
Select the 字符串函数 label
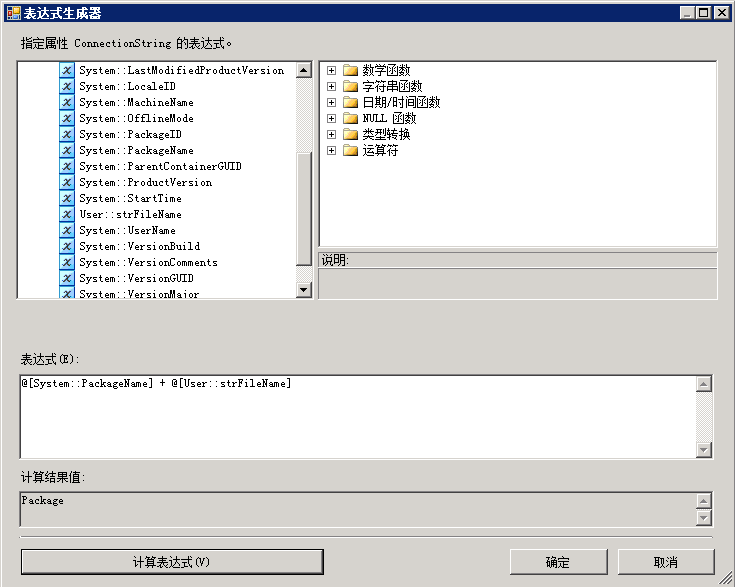(392, 86)
